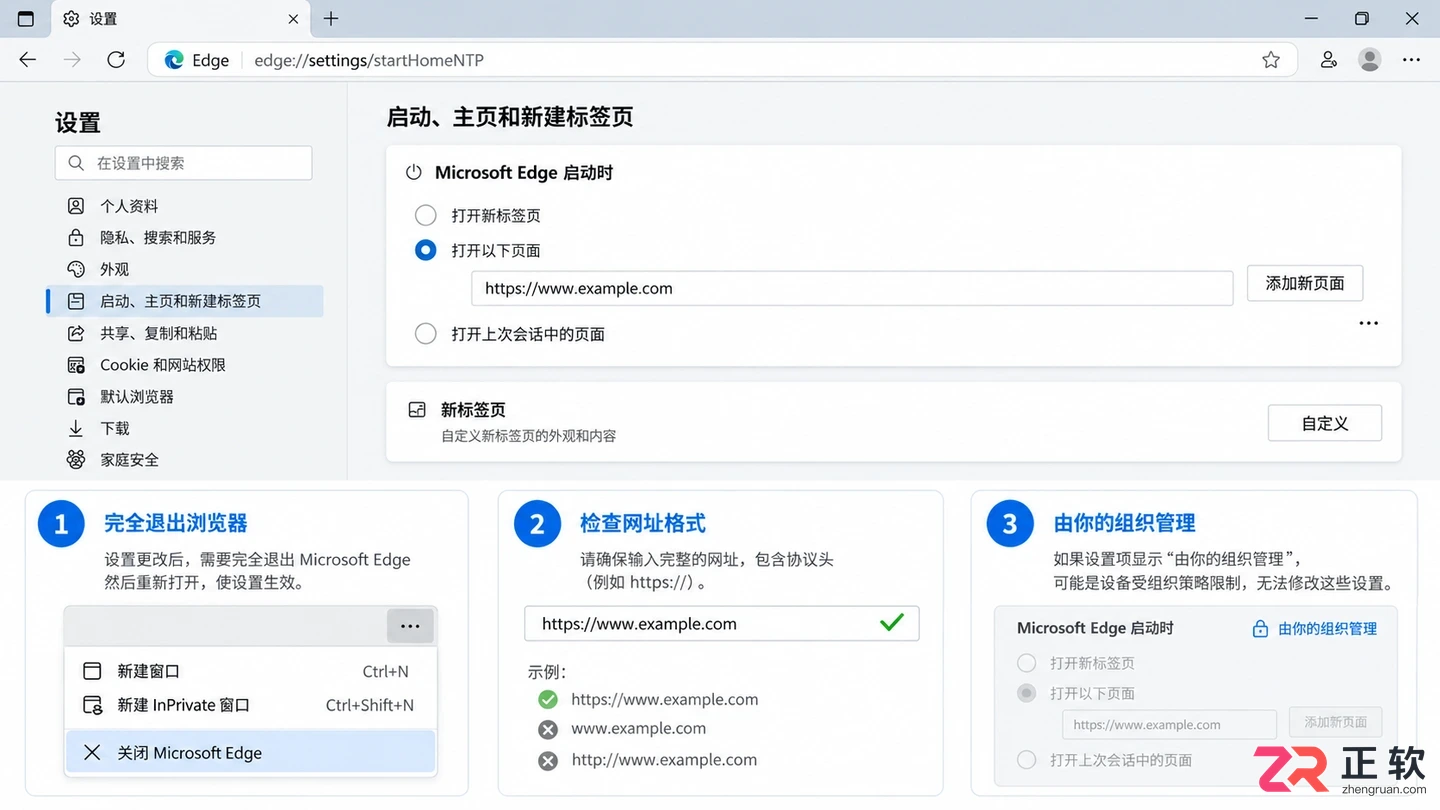Open 隐私、搜索和服务 settings

tap(185, 238)
